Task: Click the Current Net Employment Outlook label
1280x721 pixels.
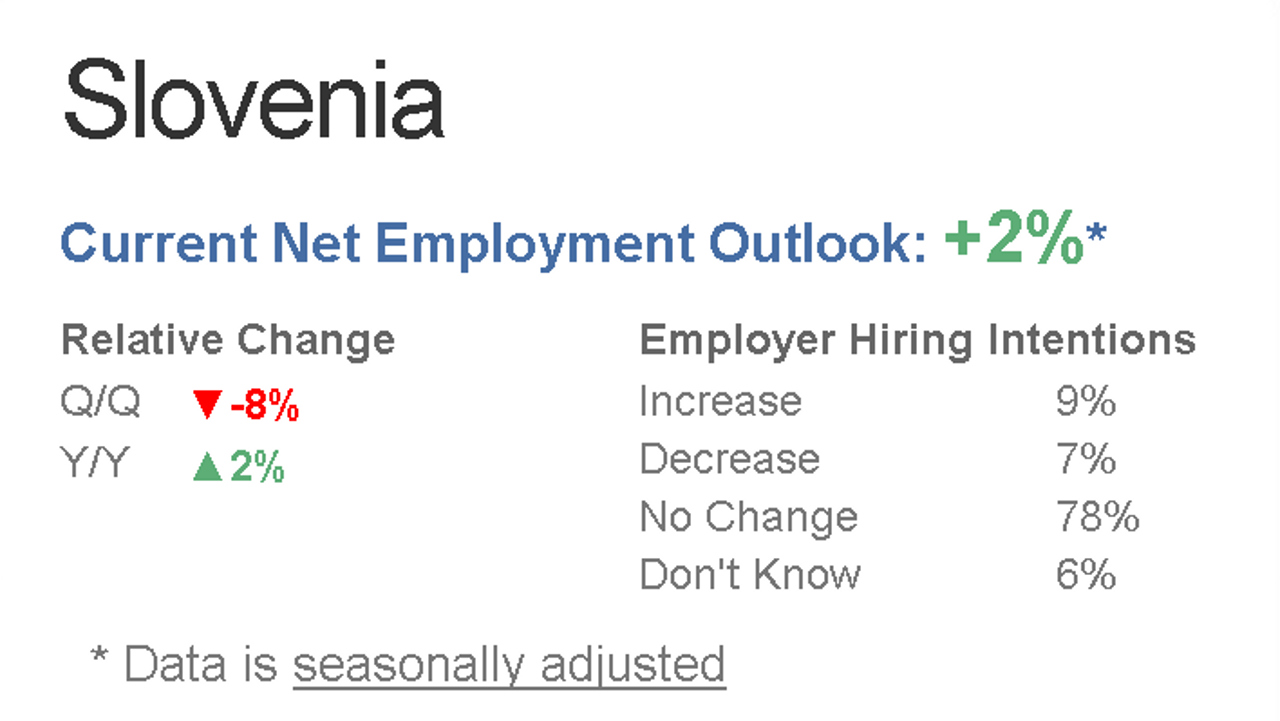Action: pos(494,244)
